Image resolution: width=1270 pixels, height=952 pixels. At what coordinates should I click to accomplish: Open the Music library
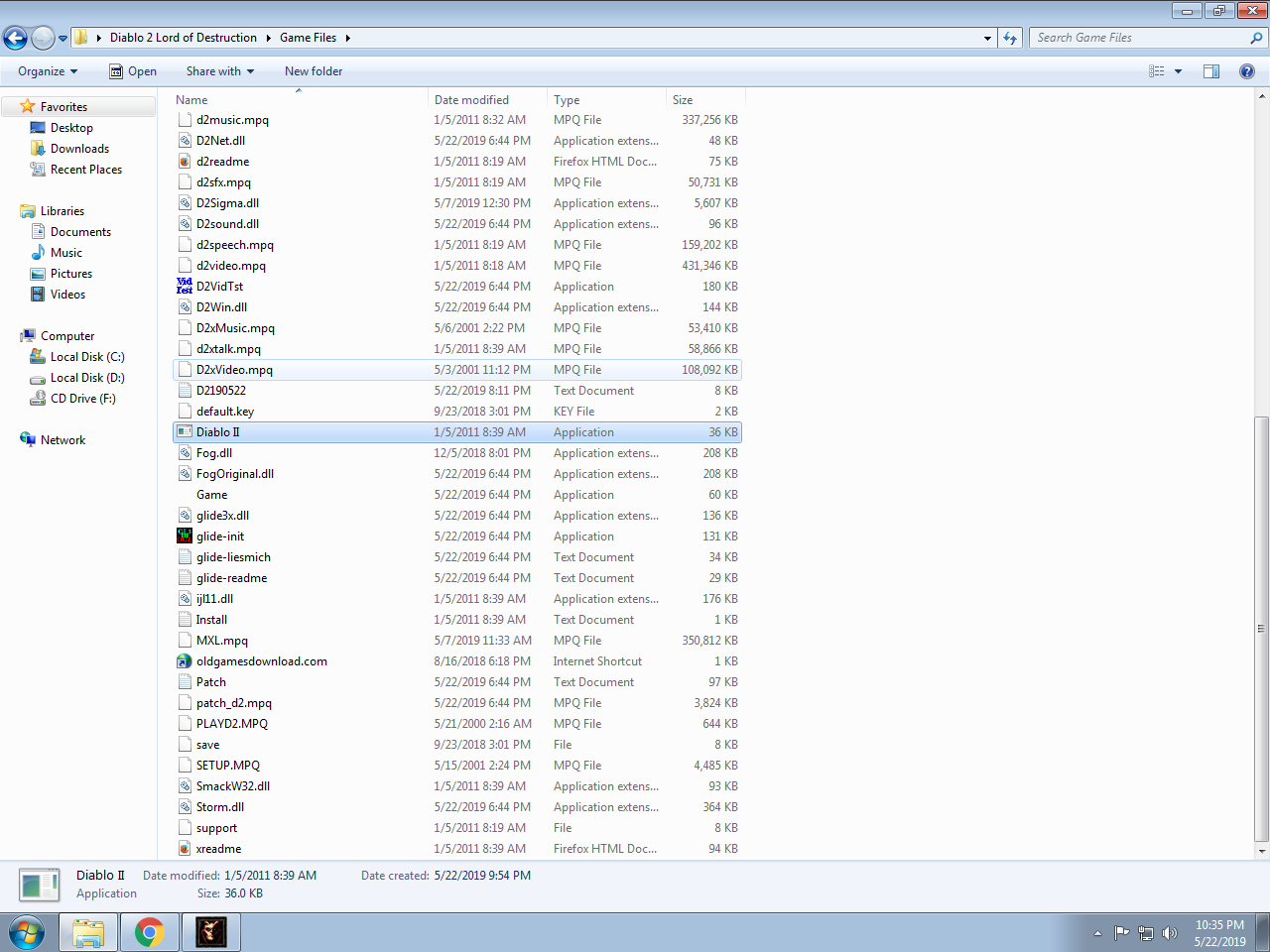(x=65, y=253)
